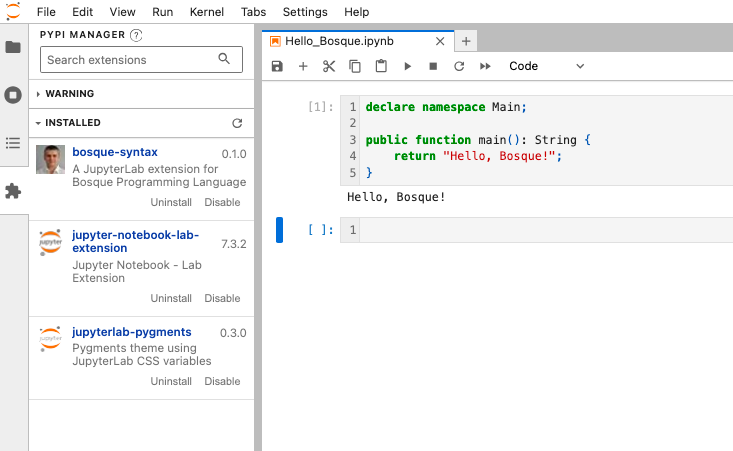
Task: Uninstall the bosque-syntax extension
Action: (171, 202)
